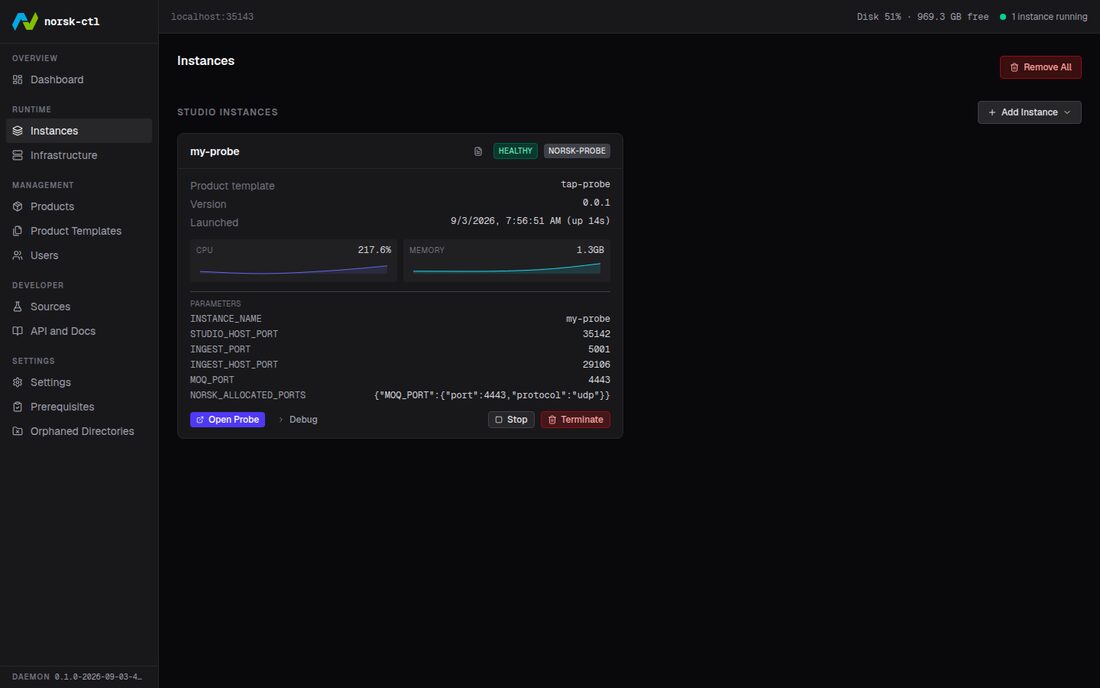The height and width of the screenshot is (688, 1100).
Task: Click the Settings gear icon
Action: (18, 383)
